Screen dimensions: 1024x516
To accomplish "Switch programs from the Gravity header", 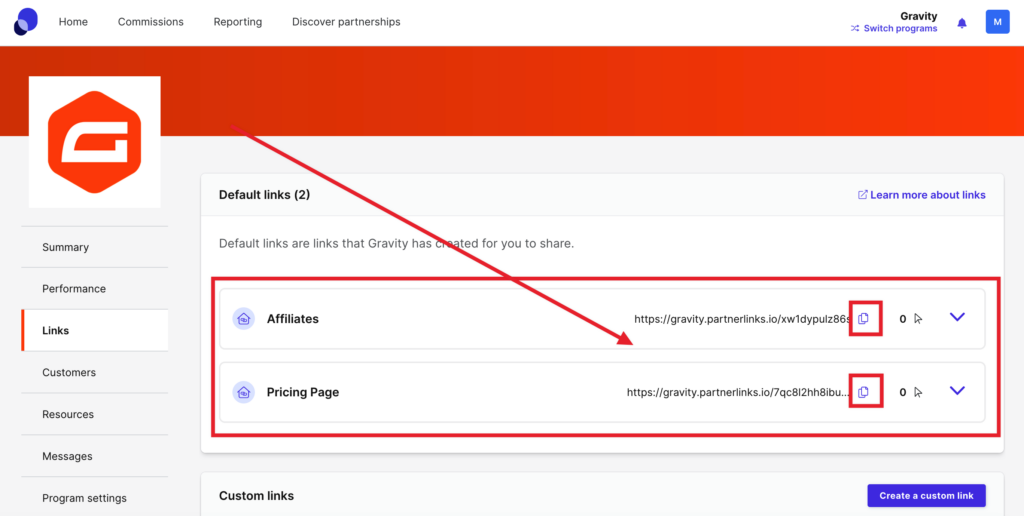I will coord(893,29).
